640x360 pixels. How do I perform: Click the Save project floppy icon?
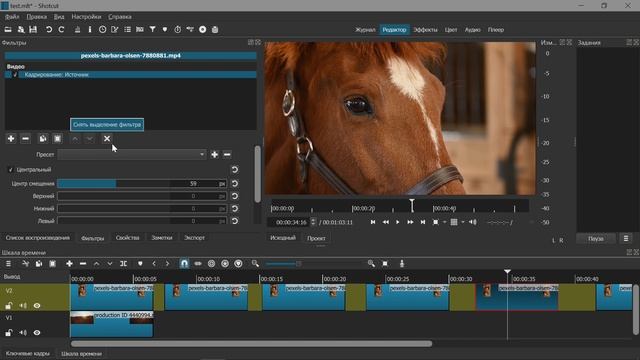(x=33, y=29)
